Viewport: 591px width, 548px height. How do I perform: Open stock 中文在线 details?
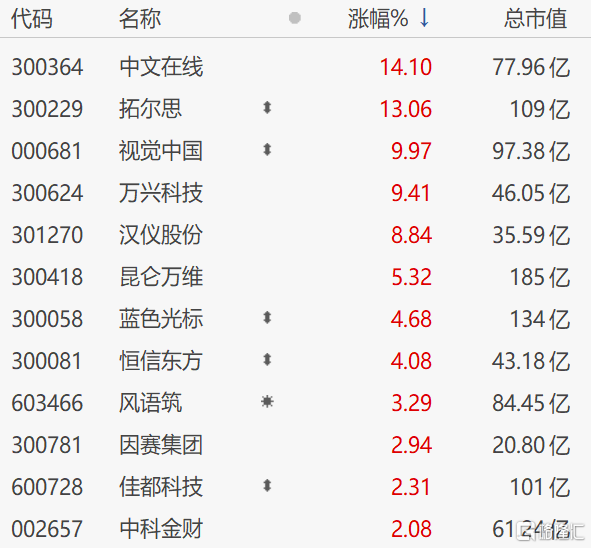click(x=161, y=67)
